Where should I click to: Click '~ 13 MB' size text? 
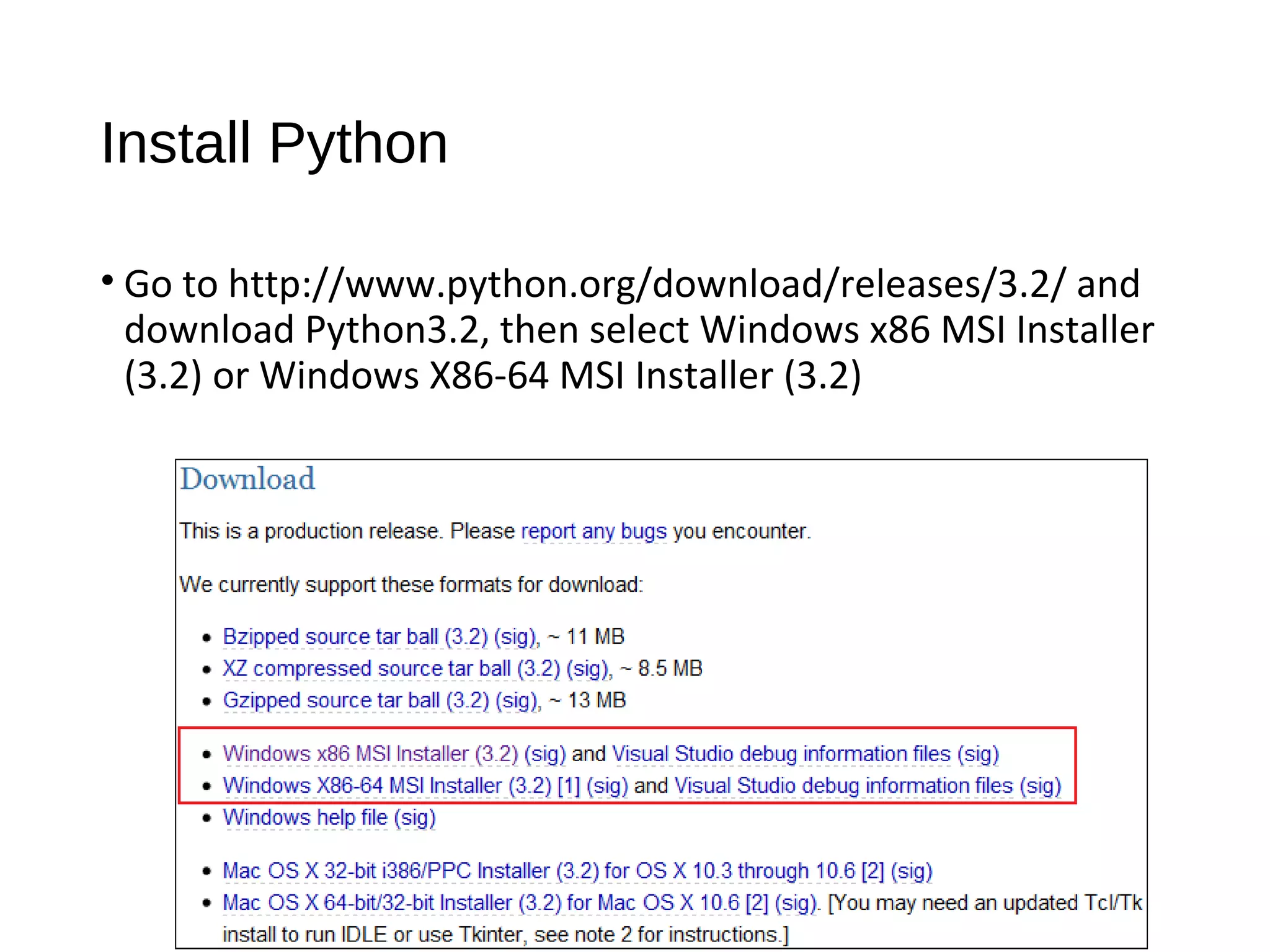click(587, 700)
